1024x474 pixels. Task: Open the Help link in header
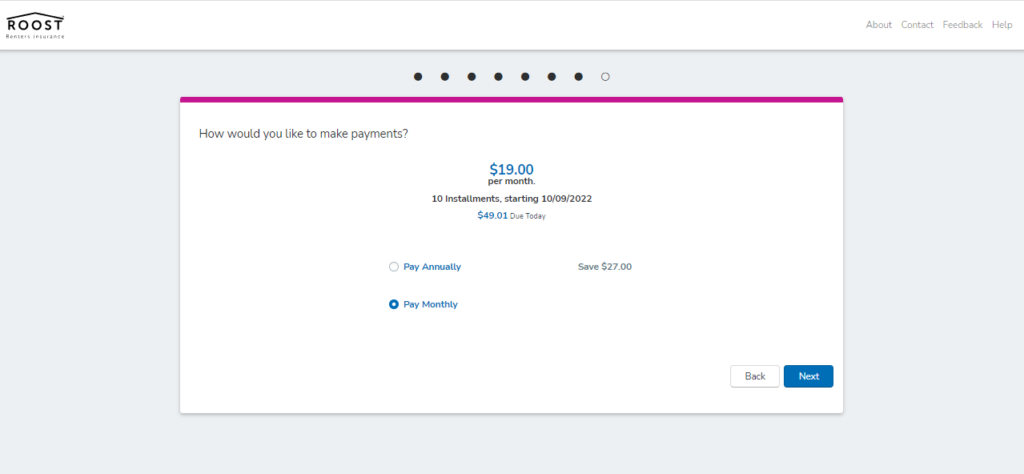[x=1002, y=25]
